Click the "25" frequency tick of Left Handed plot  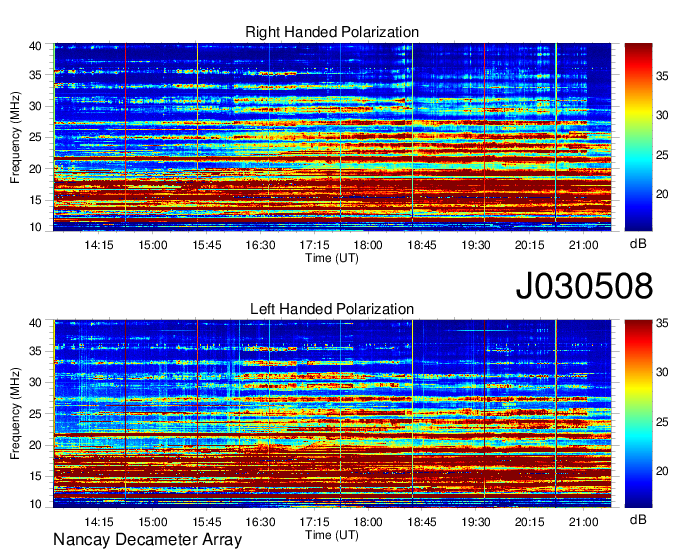click(x=36, y=414)
